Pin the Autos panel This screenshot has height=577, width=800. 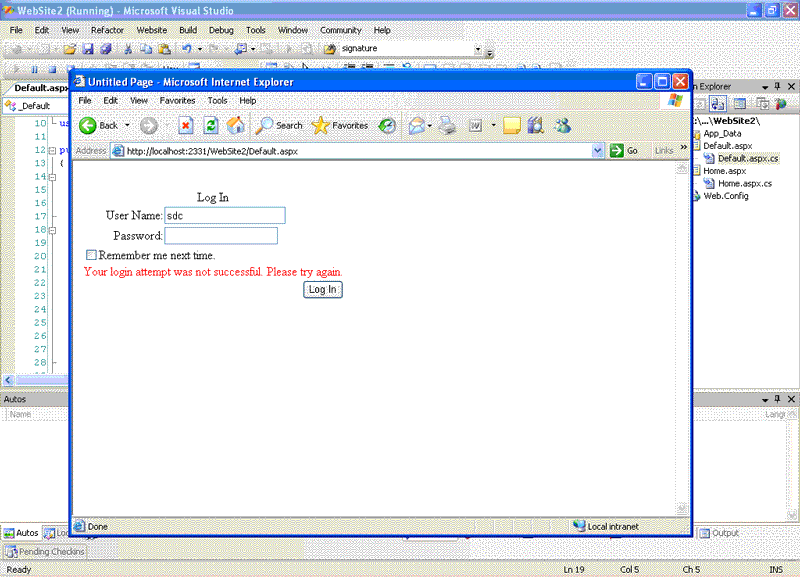coord(777,398)
